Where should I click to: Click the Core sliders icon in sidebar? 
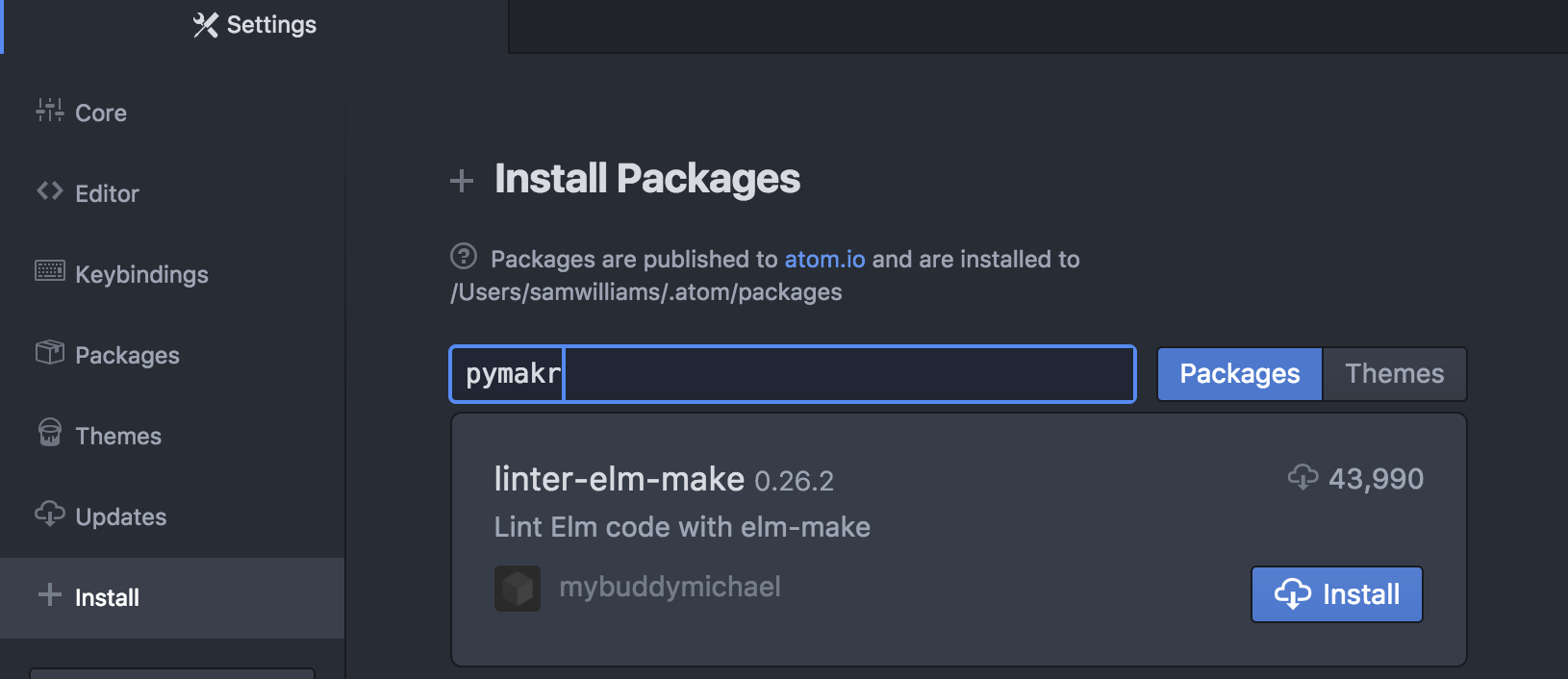click(x=50, y=111)
